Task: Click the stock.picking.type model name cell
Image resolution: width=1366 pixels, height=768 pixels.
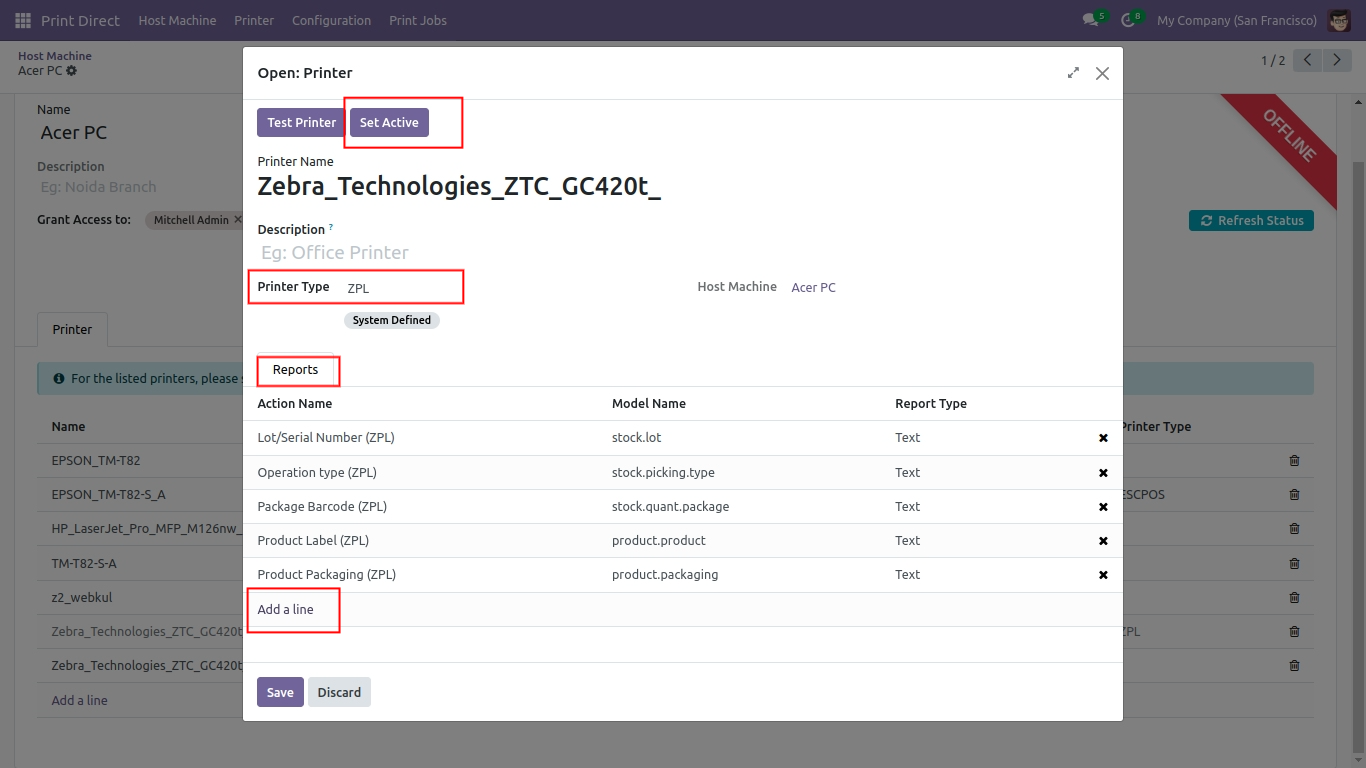Action: tap(663, 473)
